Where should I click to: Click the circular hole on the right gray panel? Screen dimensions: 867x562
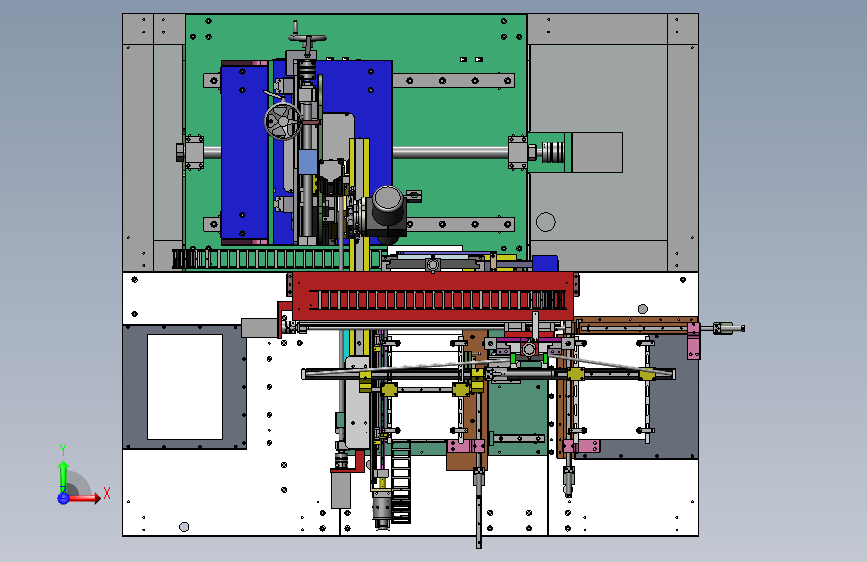coord(546,222)
